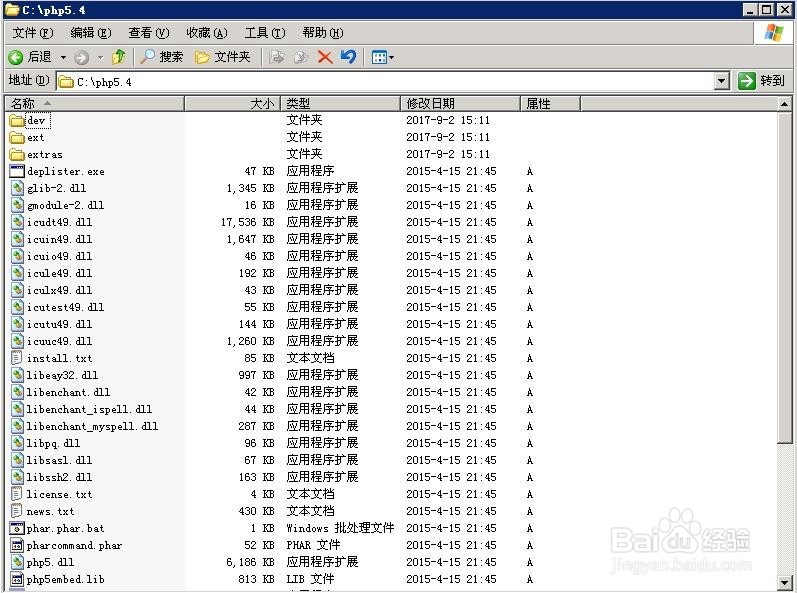The height and width of the screenshot is (593, 797).
Task: Select the icudt49.dll file icon
Action: click(x=17, y=223)
